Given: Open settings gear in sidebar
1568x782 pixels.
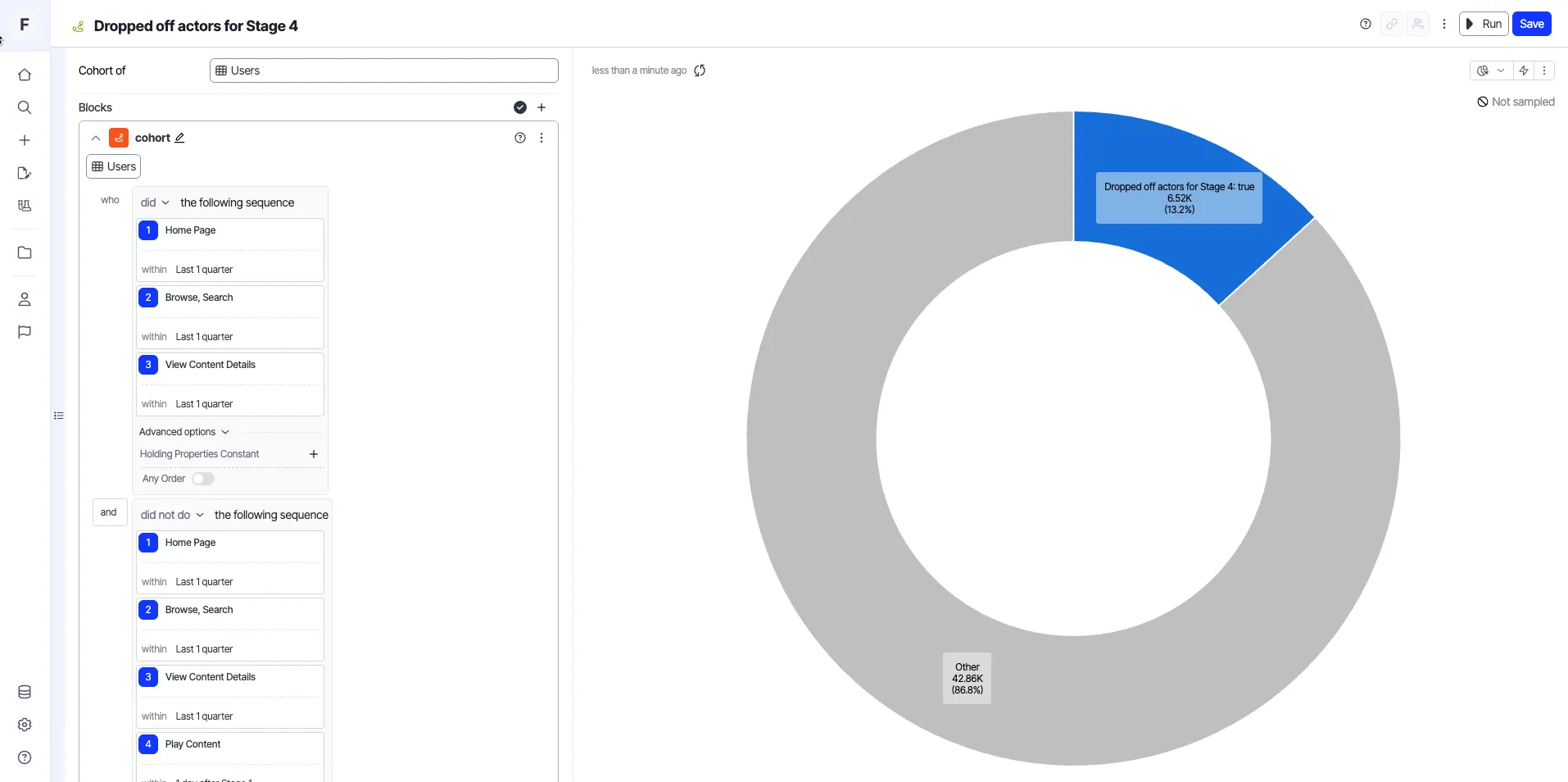Looking at the screenshot, I should pos(25,725).
